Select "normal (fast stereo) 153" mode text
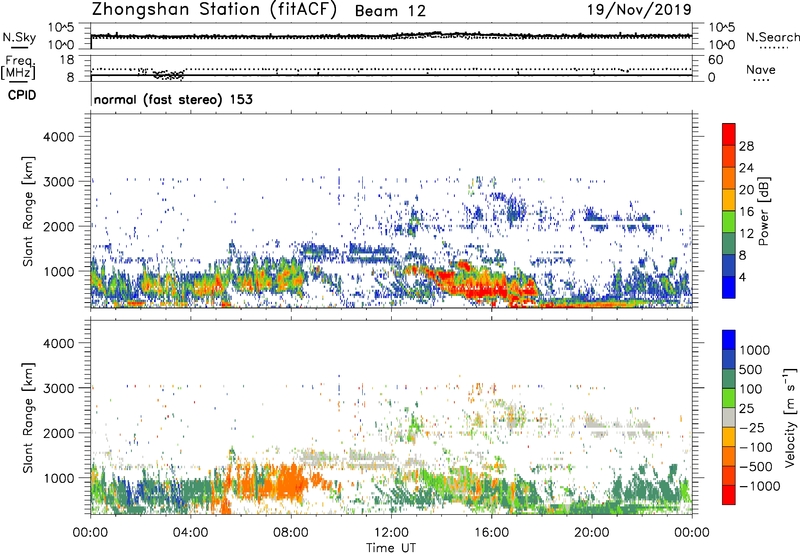The width and height of the screenshot is (800, 554). (173, 99)
